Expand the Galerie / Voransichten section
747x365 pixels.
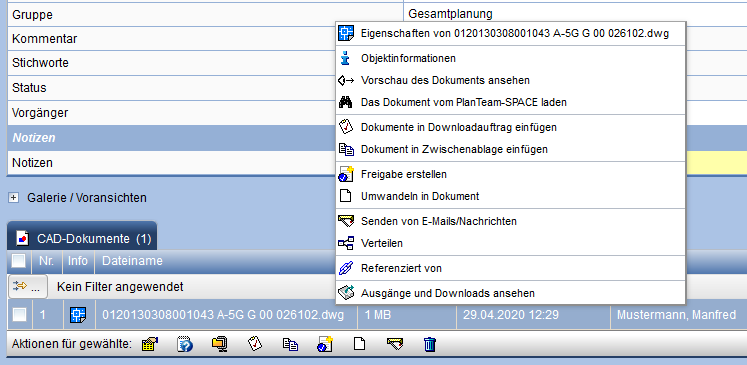14,197
